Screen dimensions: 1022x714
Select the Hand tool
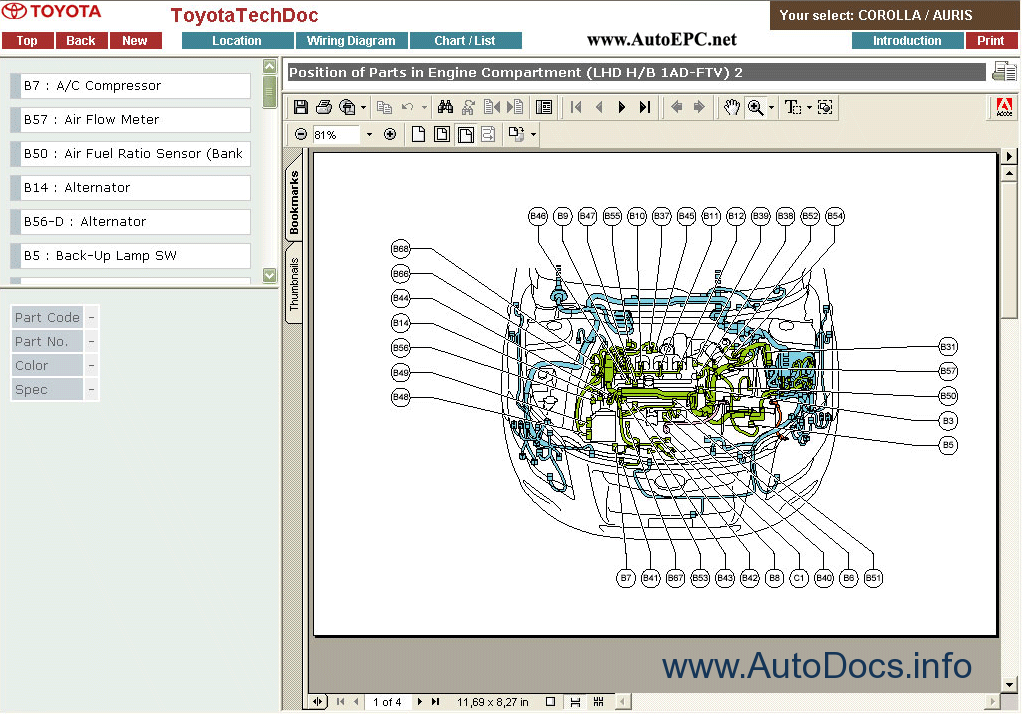click(x=732, y=107)
